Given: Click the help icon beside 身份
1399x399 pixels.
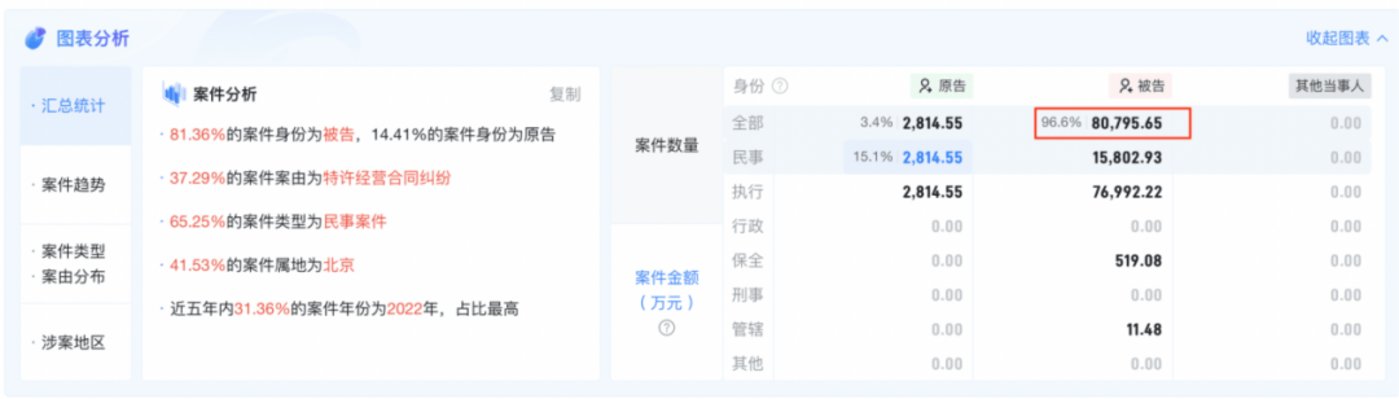Looking at the screenshot, I should click(780, 86).
